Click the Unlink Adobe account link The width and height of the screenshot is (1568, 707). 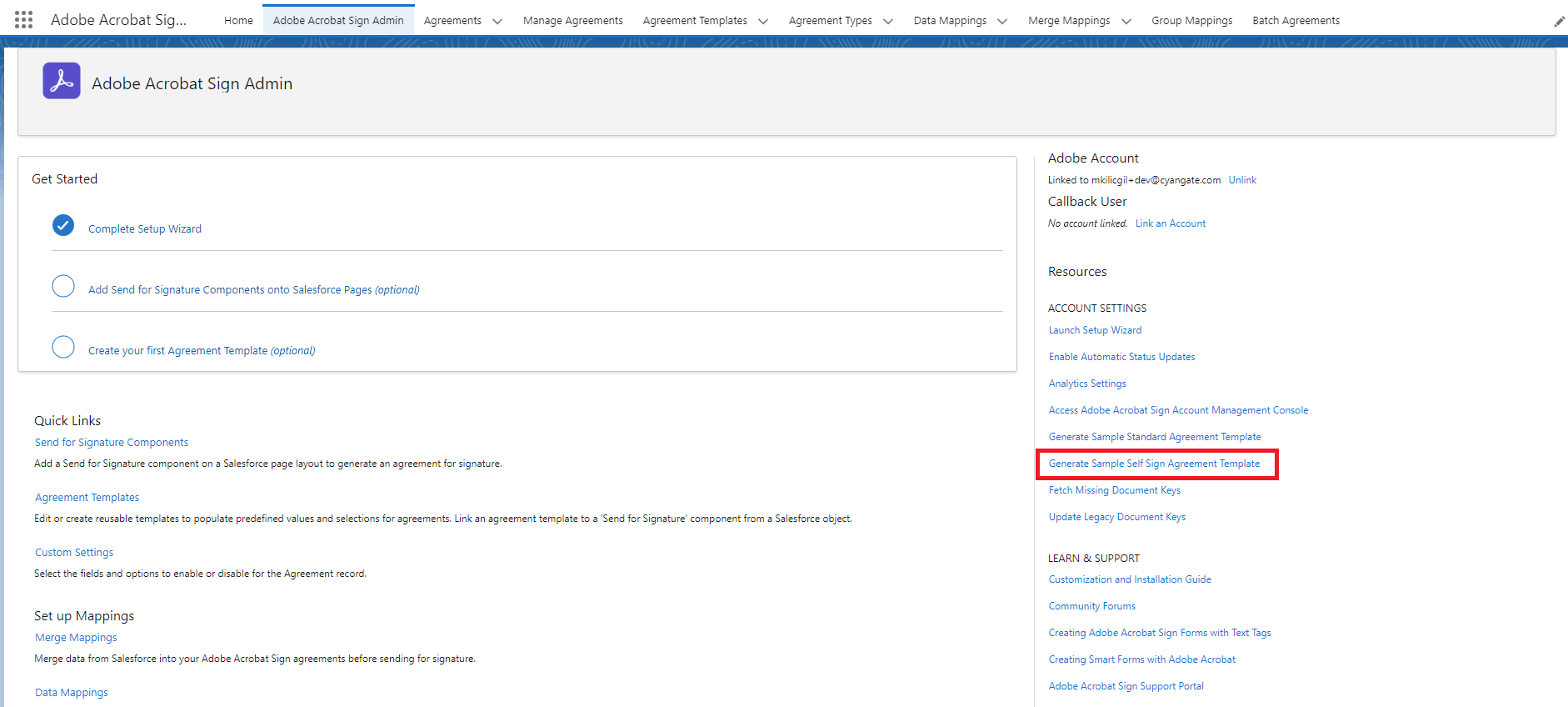coord(1242,180)
